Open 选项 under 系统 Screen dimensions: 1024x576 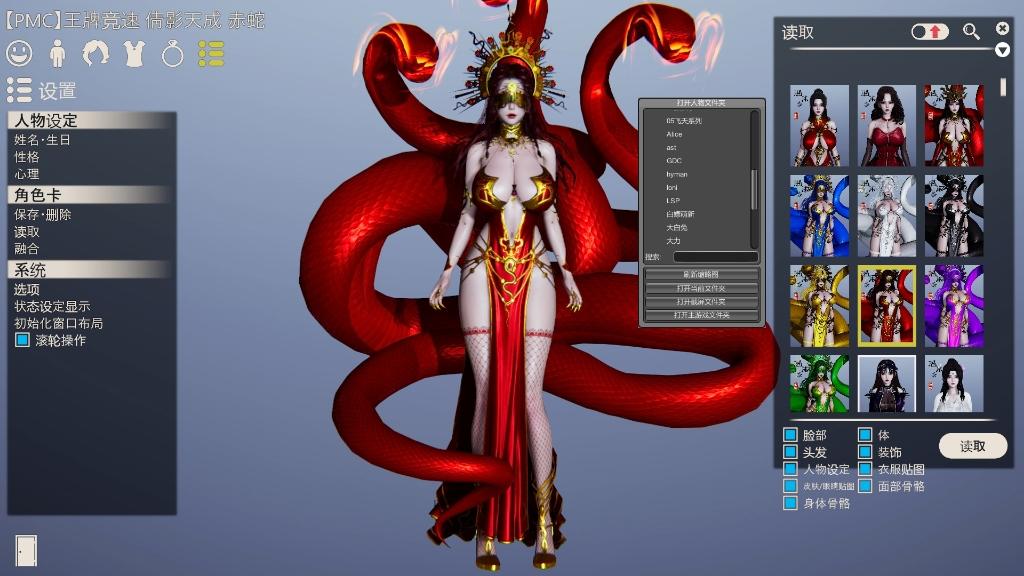click(x=27, y=289)
